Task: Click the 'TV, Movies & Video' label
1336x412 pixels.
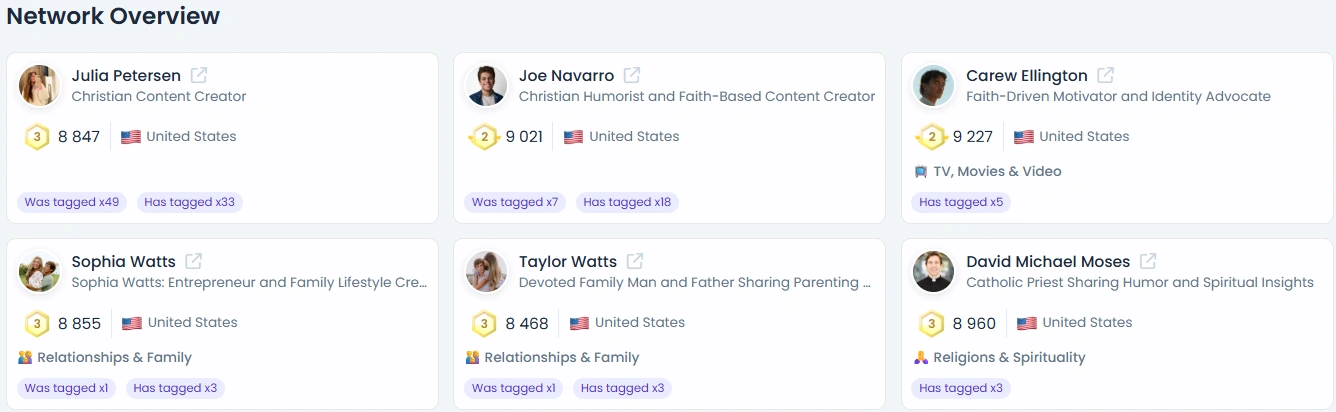Action: pos(997,172)
